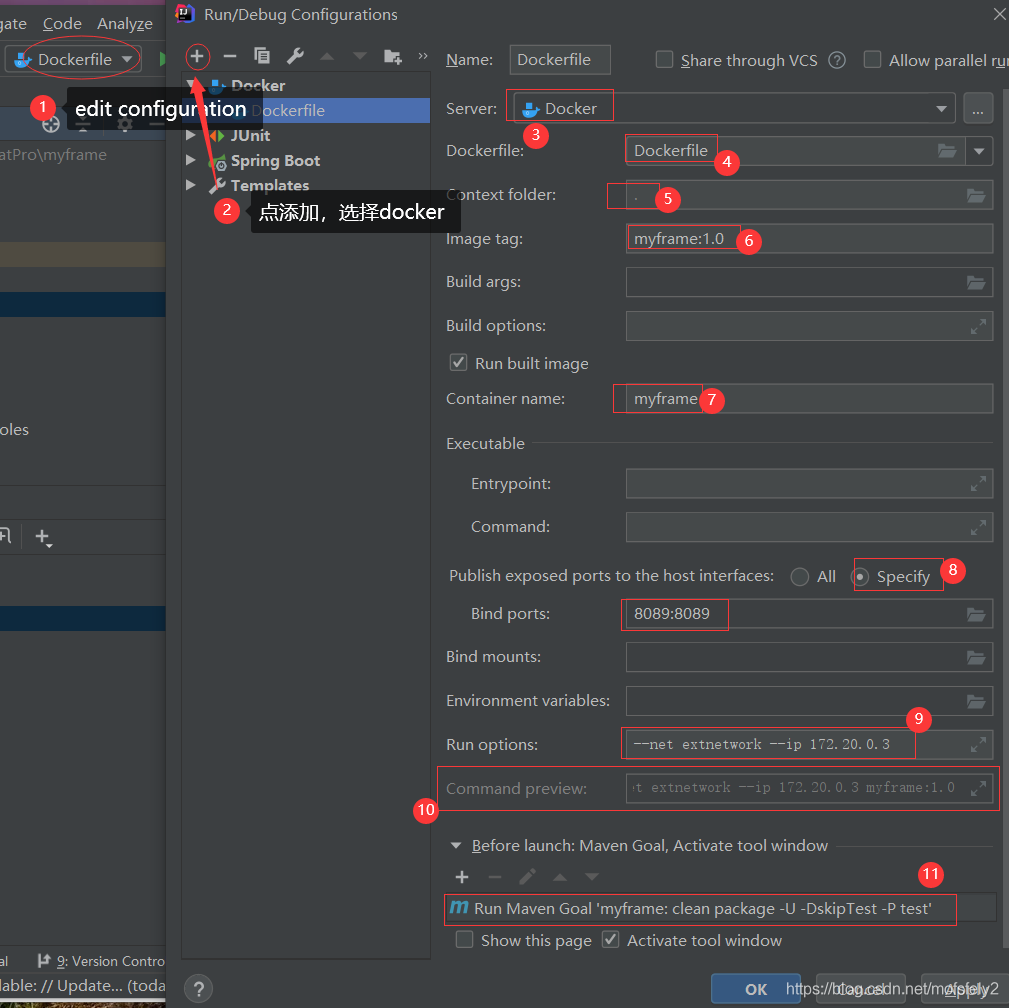The width and height of the screenshot is (1009, 1008).
Task: Open the help question mark button
Action: pyautogui.click(x=198, y=988)
